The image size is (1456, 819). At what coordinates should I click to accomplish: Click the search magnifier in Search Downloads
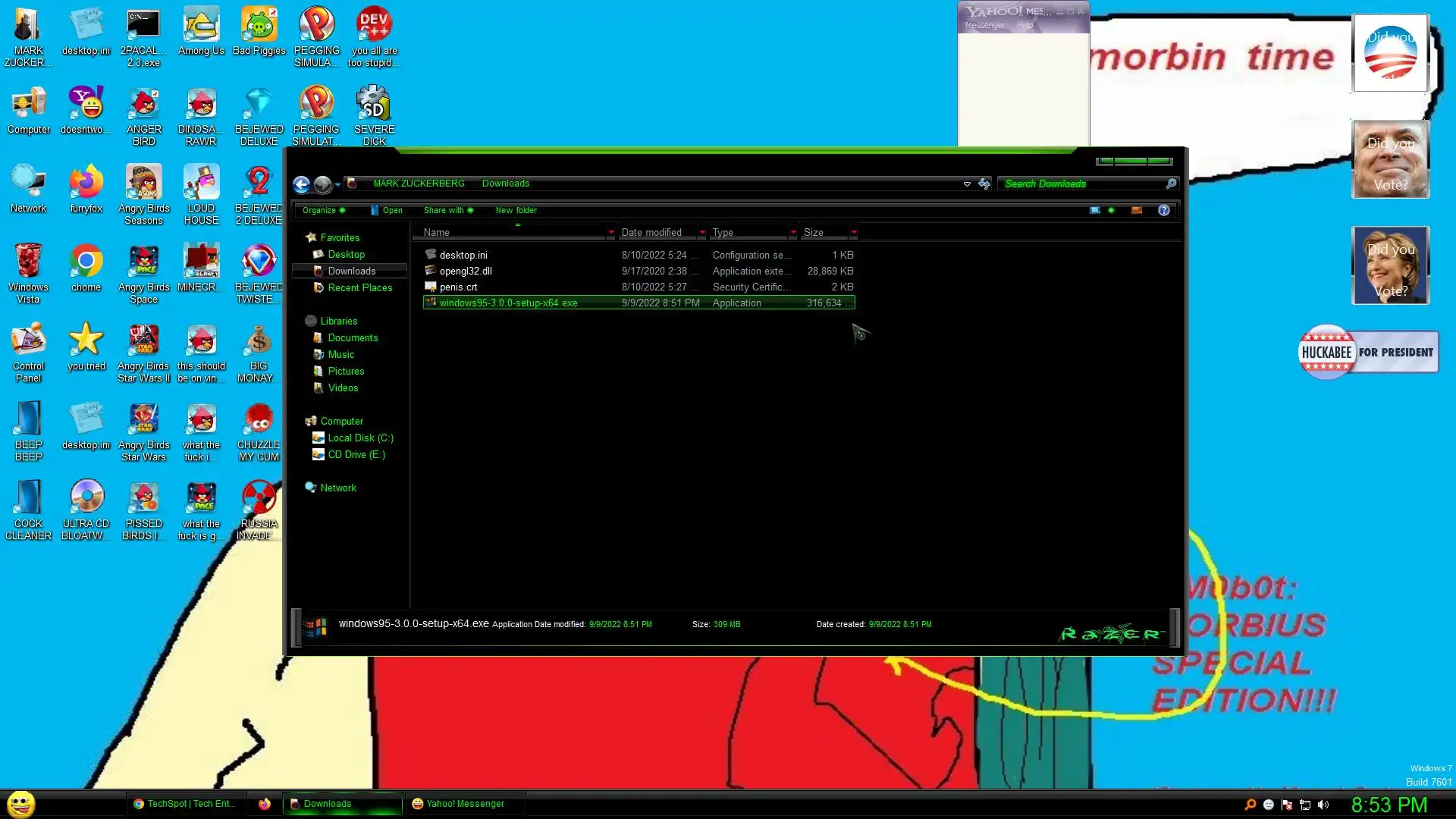click(1171, 184)
